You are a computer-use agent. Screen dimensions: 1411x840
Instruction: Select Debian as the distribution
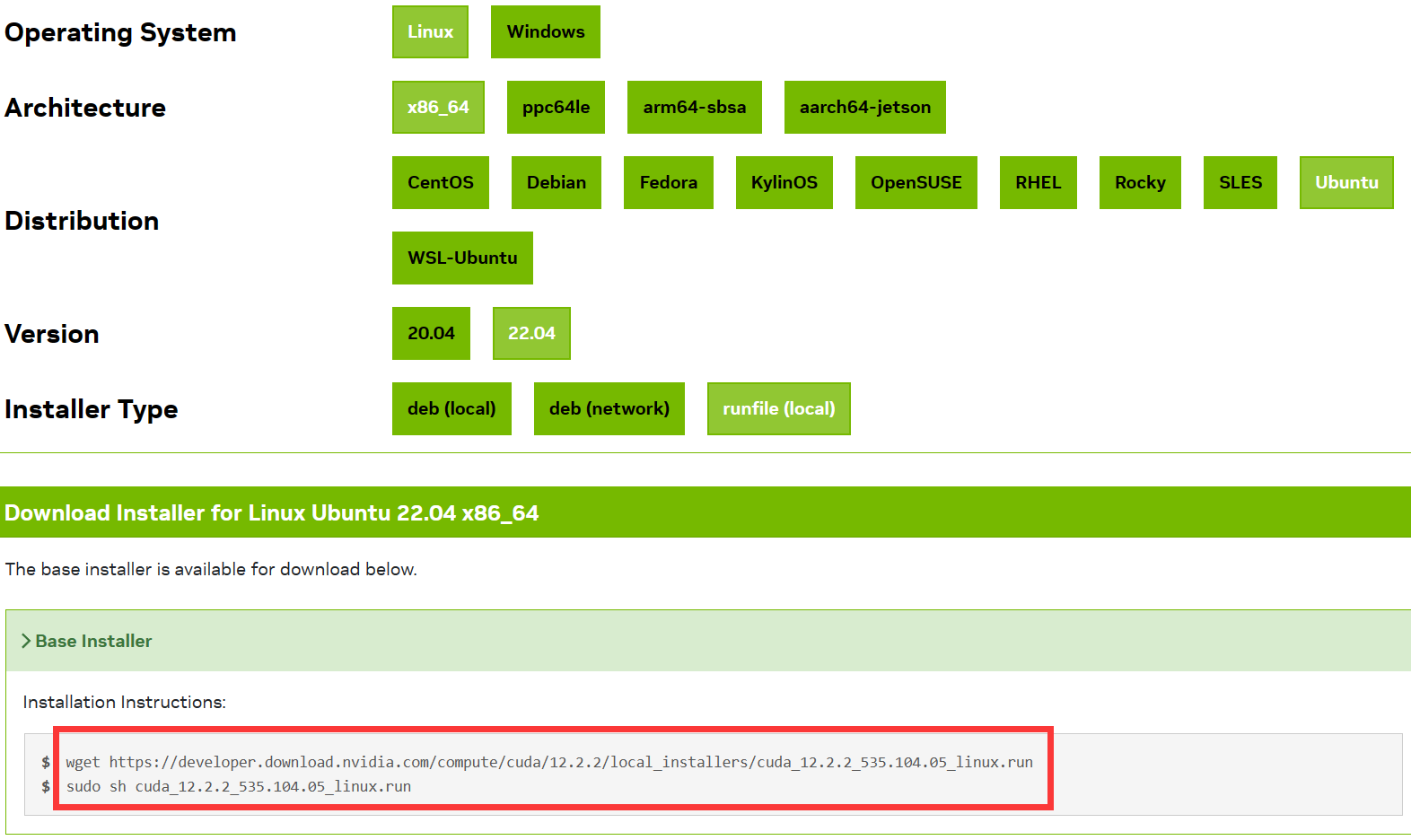pos(557,182)
